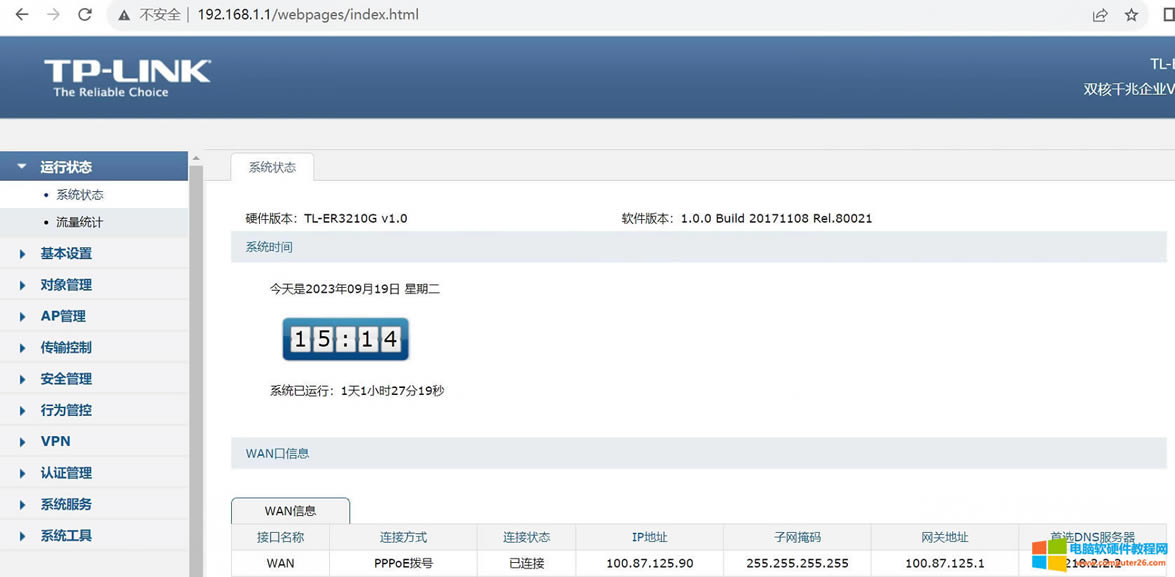The image size is (1175, 577).
Task: Expand the AP管理 menu
Action: point(94,316)
